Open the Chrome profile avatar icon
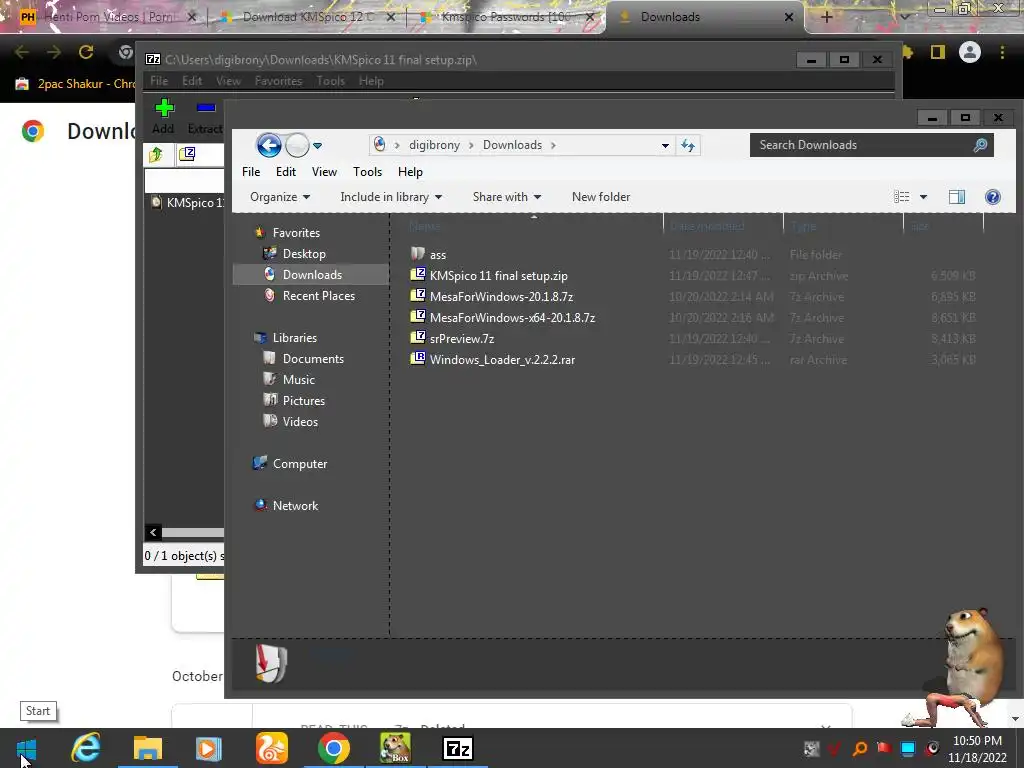Image resolution: width=1024 pixels, height=768 pixels. pyautogui.click(x=970, y=52)
